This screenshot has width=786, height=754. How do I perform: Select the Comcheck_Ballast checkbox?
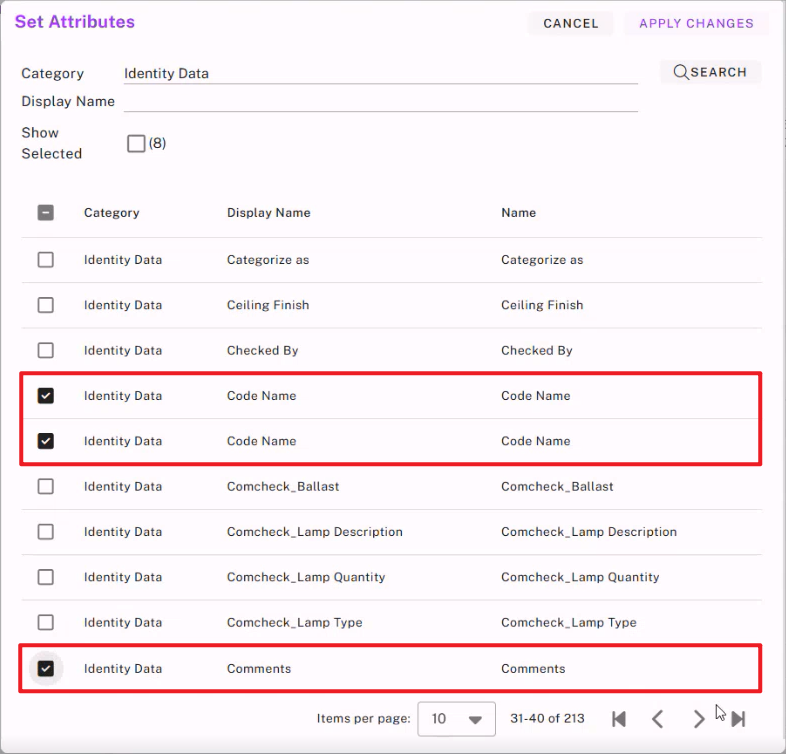coord(46,486)
